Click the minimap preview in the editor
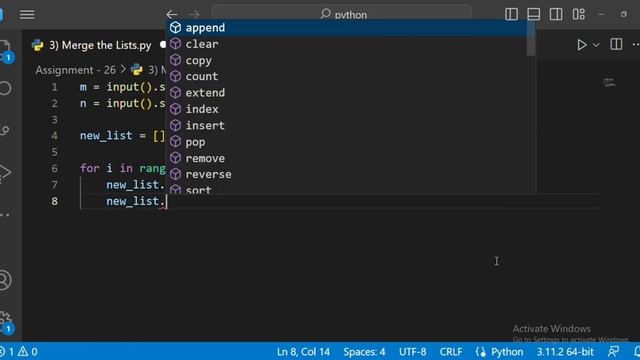 609,82
